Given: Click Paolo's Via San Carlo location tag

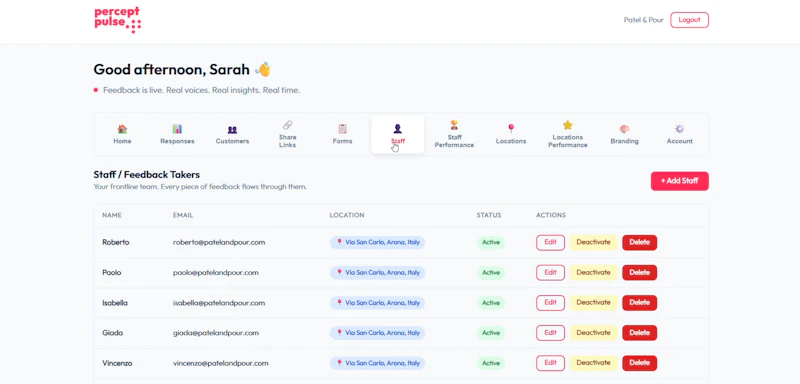Looking at the screenshot, I should [x=378, y=273].
